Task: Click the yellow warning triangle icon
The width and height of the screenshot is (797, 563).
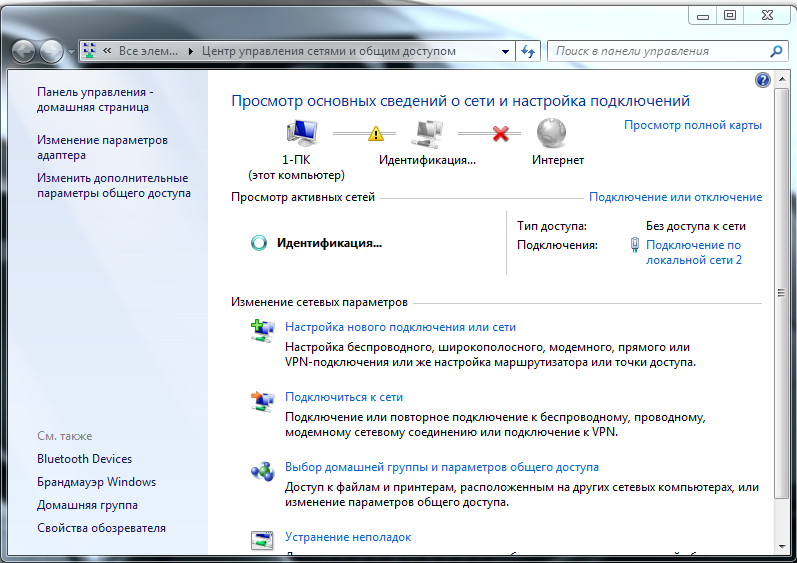Action: coord(376,133)
